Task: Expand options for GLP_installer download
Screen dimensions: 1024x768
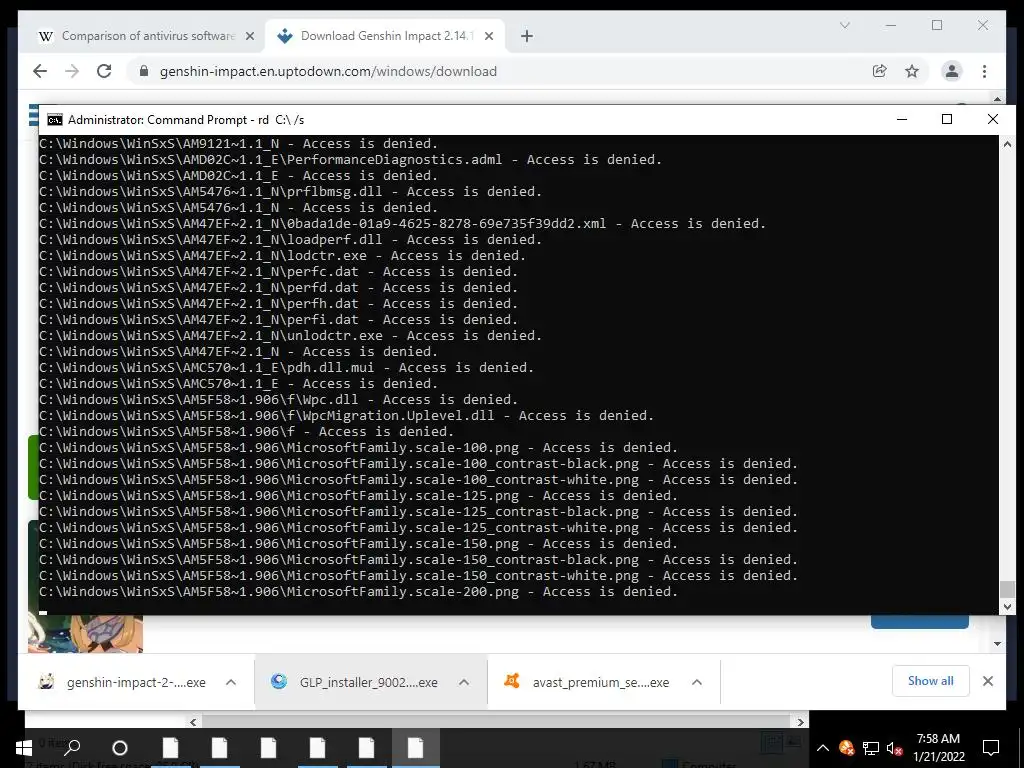Action: pos(464,682)
